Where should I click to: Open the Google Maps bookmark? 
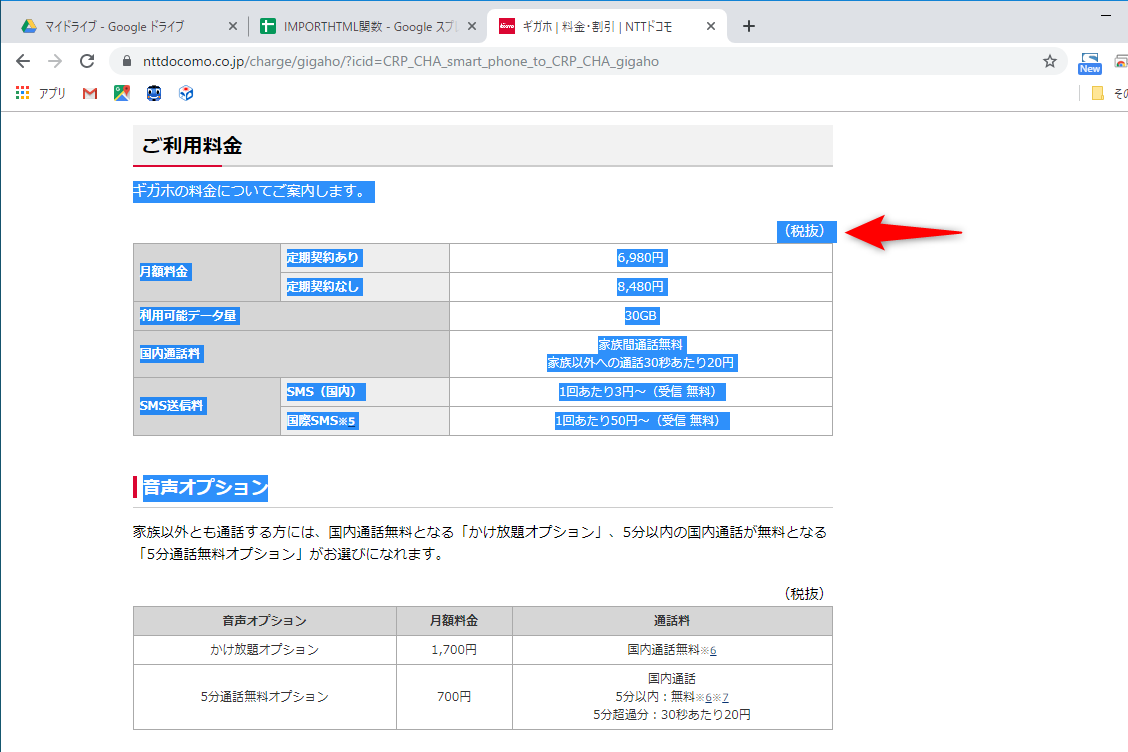point(122,93)
